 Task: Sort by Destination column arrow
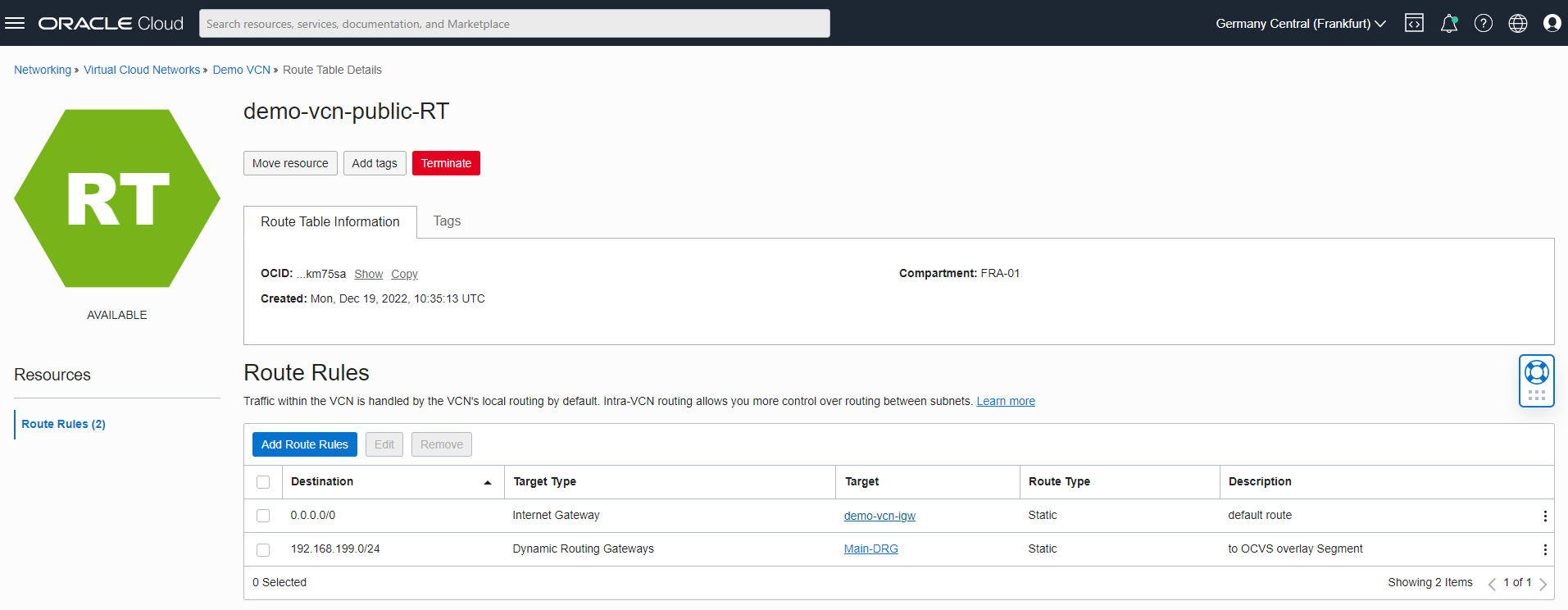coord(488,482)
